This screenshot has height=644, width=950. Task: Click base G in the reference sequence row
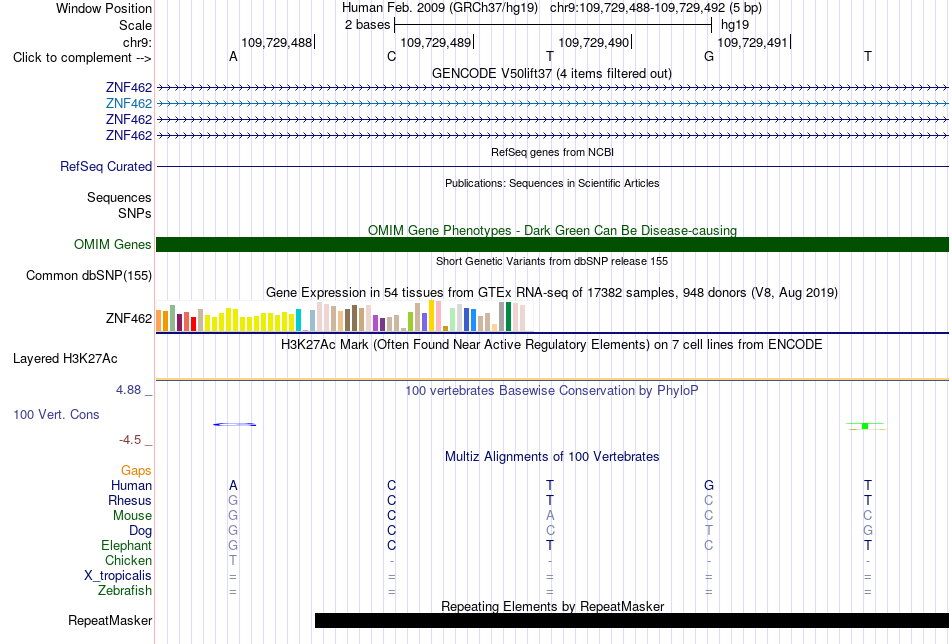point(709,57)
